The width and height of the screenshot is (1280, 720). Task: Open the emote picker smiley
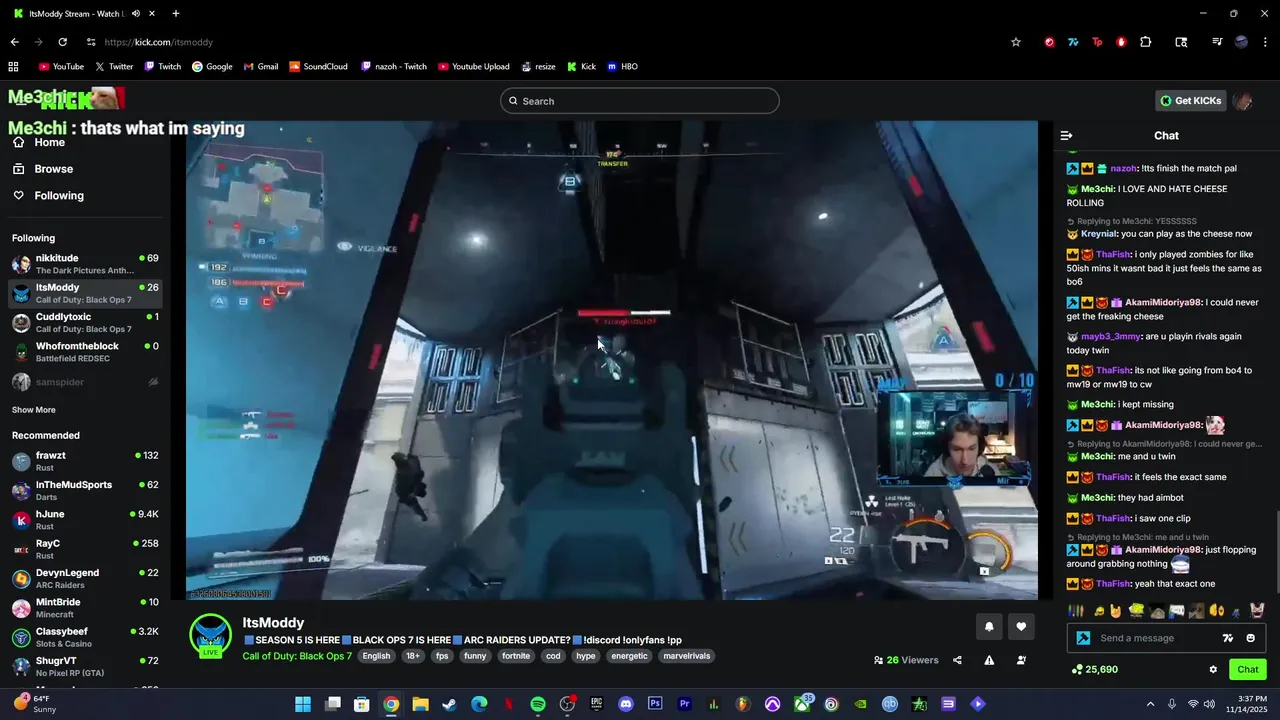coord(1251,638)
